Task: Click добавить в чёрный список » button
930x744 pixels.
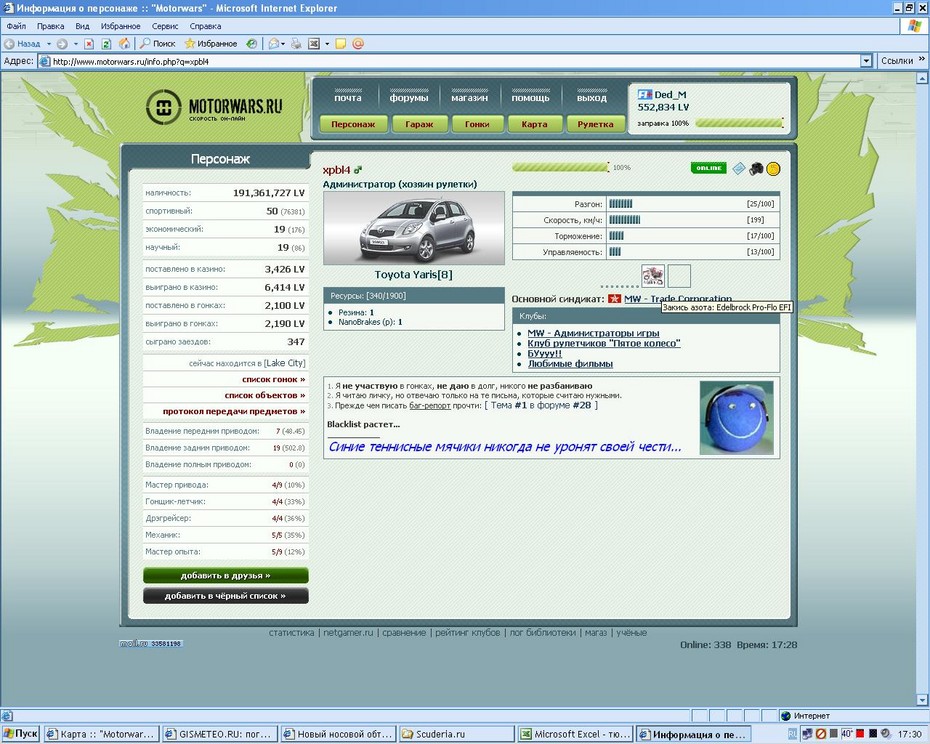Action: pyautogui.click(x=225, y=596)
